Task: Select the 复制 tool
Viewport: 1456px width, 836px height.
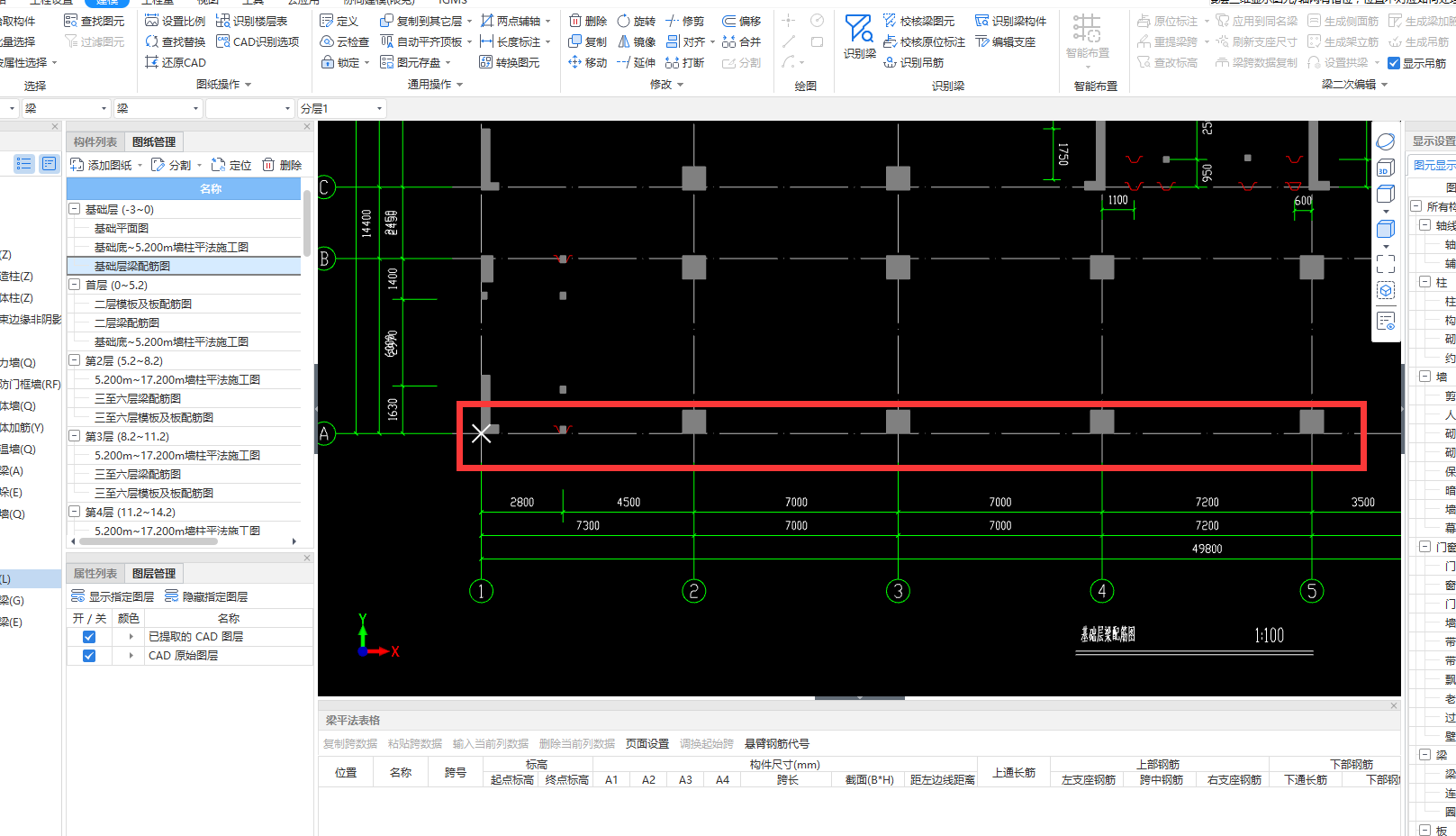Action: [x=588, y=41]
